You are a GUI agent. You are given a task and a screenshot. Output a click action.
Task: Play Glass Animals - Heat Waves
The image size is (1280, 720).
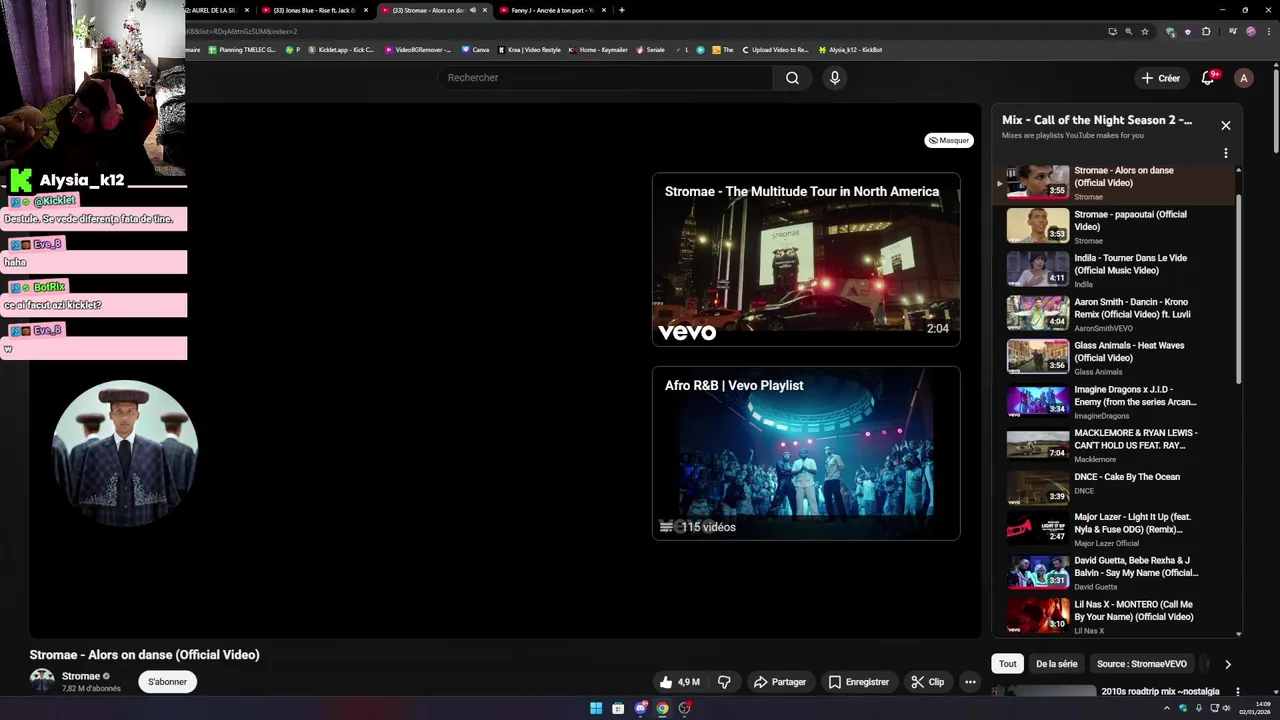1115,357
